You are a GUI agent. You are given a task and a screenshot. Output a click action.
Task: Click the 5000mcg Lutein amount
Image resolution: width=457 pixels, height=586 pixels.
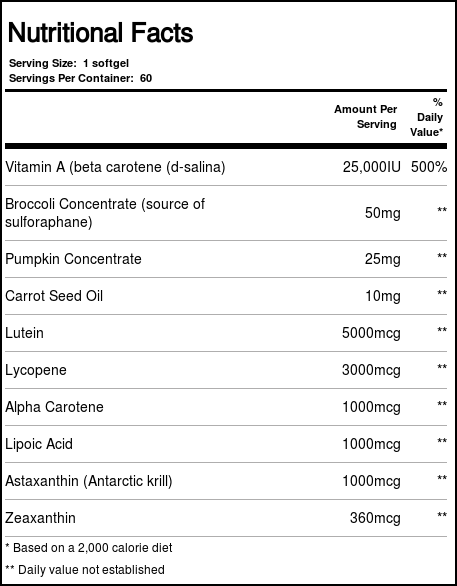371,333
